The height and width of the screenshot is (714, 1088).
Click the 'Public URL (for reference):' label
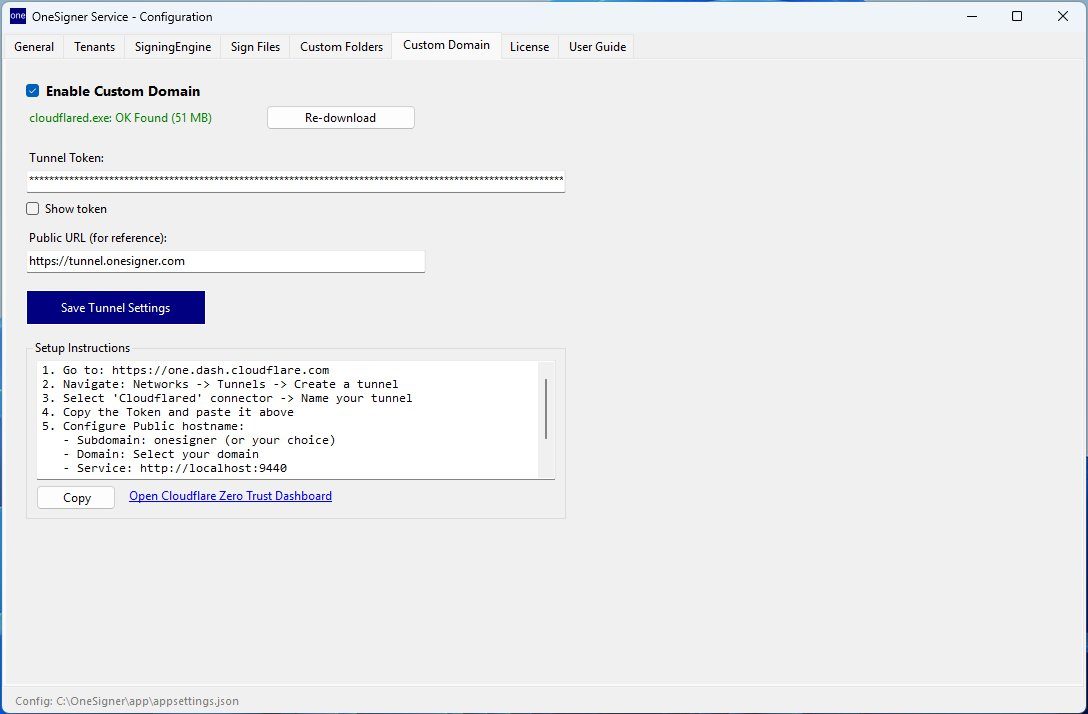click(x=98, y=238)
